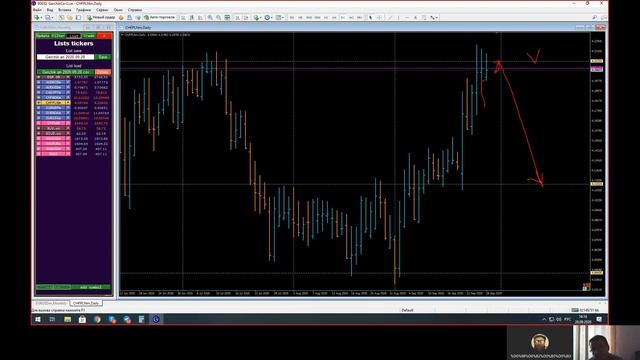The width and height of the screenshot is (640, 360).
Task: Open the New Chart toolbar icon
Action: (37, 18)
